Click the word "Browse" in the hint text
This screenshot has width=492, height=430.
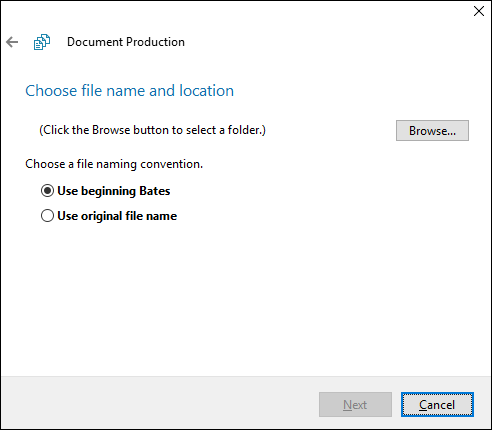[x=111, y=130]
